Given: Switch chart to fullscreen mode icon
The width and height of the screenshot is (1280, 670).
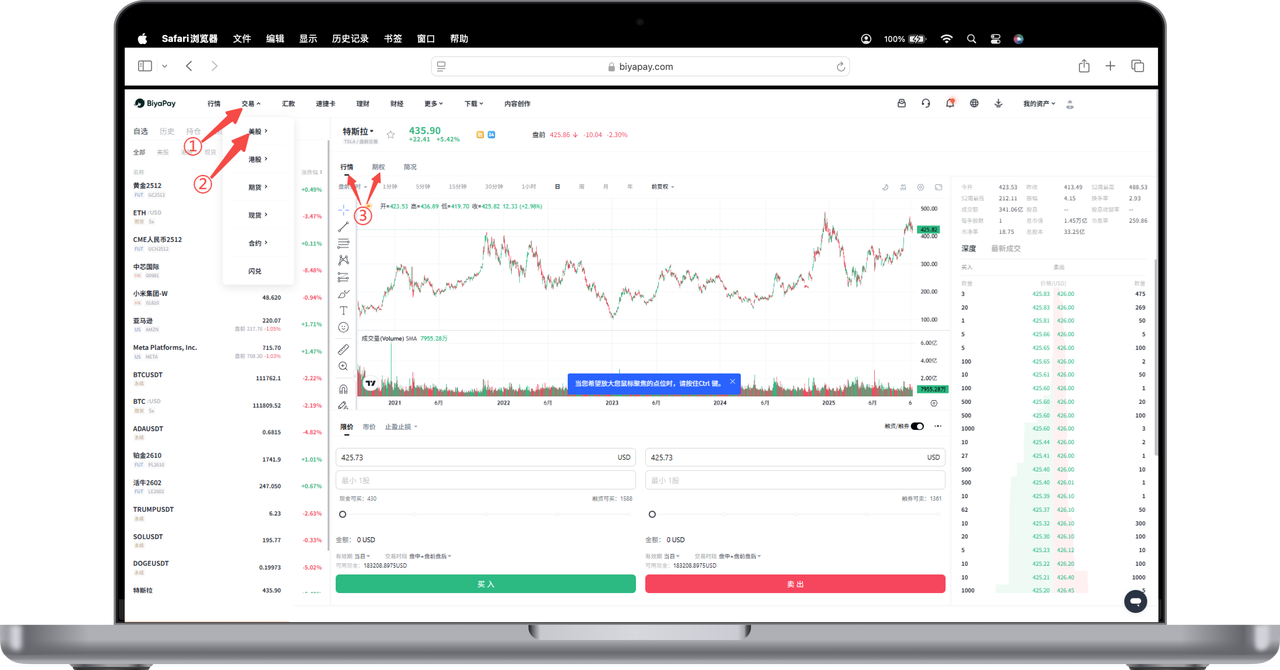Looking at the screenshot, I should (x=938, y=187).
